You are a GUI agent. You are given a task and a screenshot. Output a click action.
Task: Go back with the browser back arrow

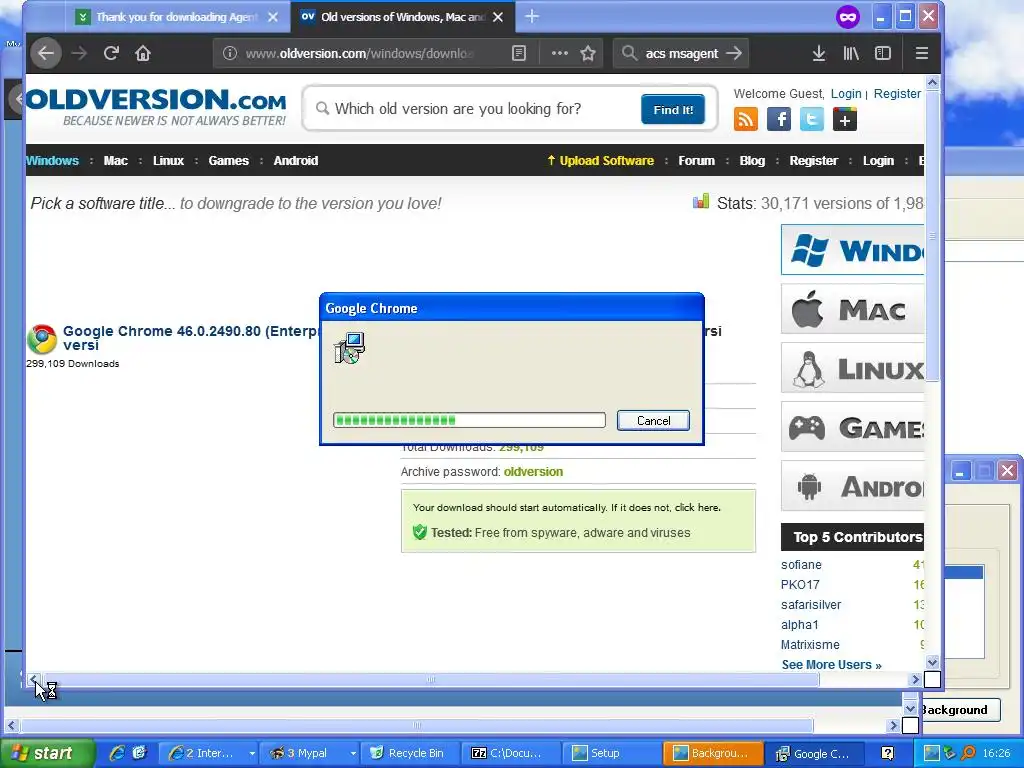[46, 53]
